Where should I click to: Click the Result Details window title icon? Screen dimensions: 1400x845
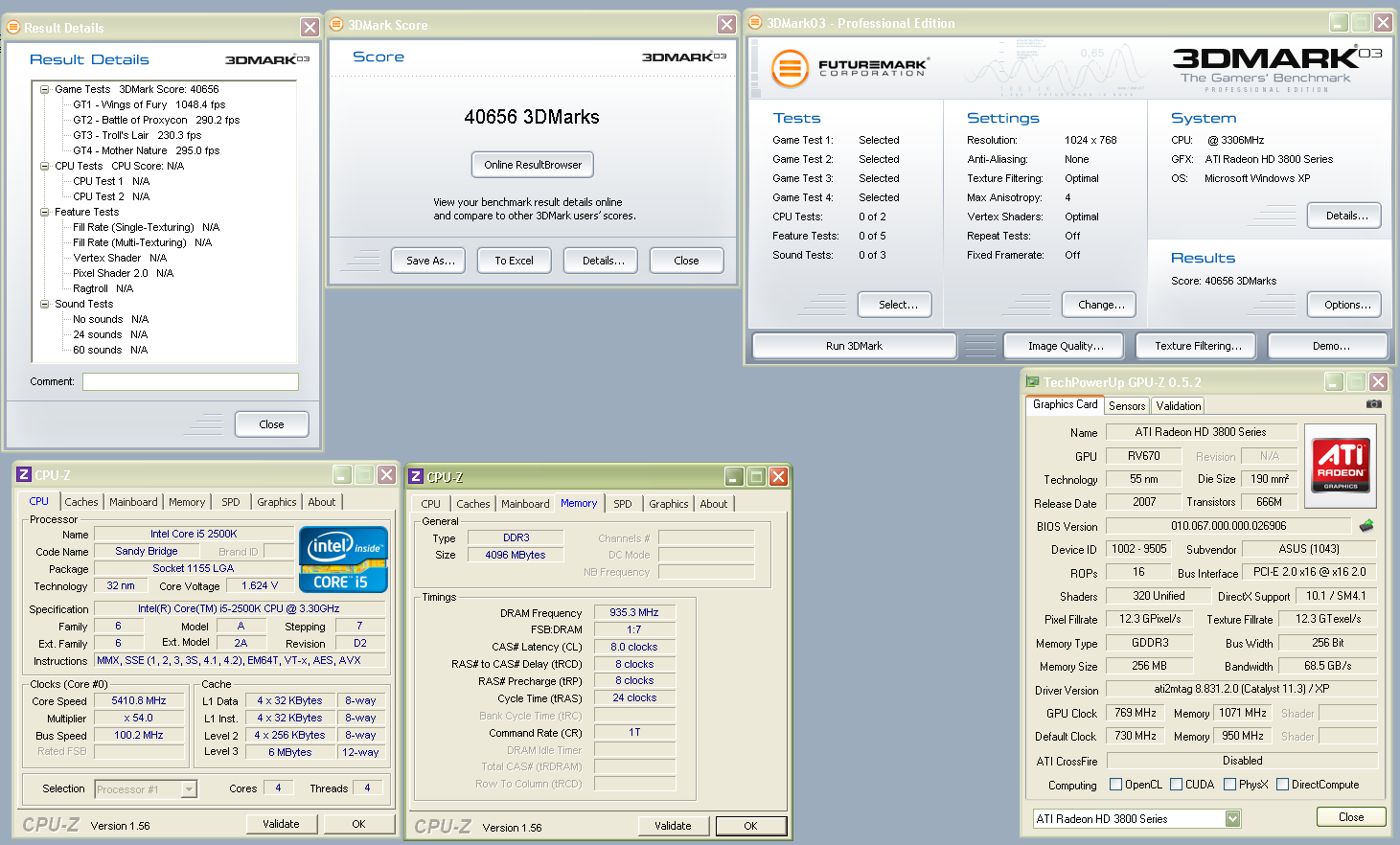[13, 27]
